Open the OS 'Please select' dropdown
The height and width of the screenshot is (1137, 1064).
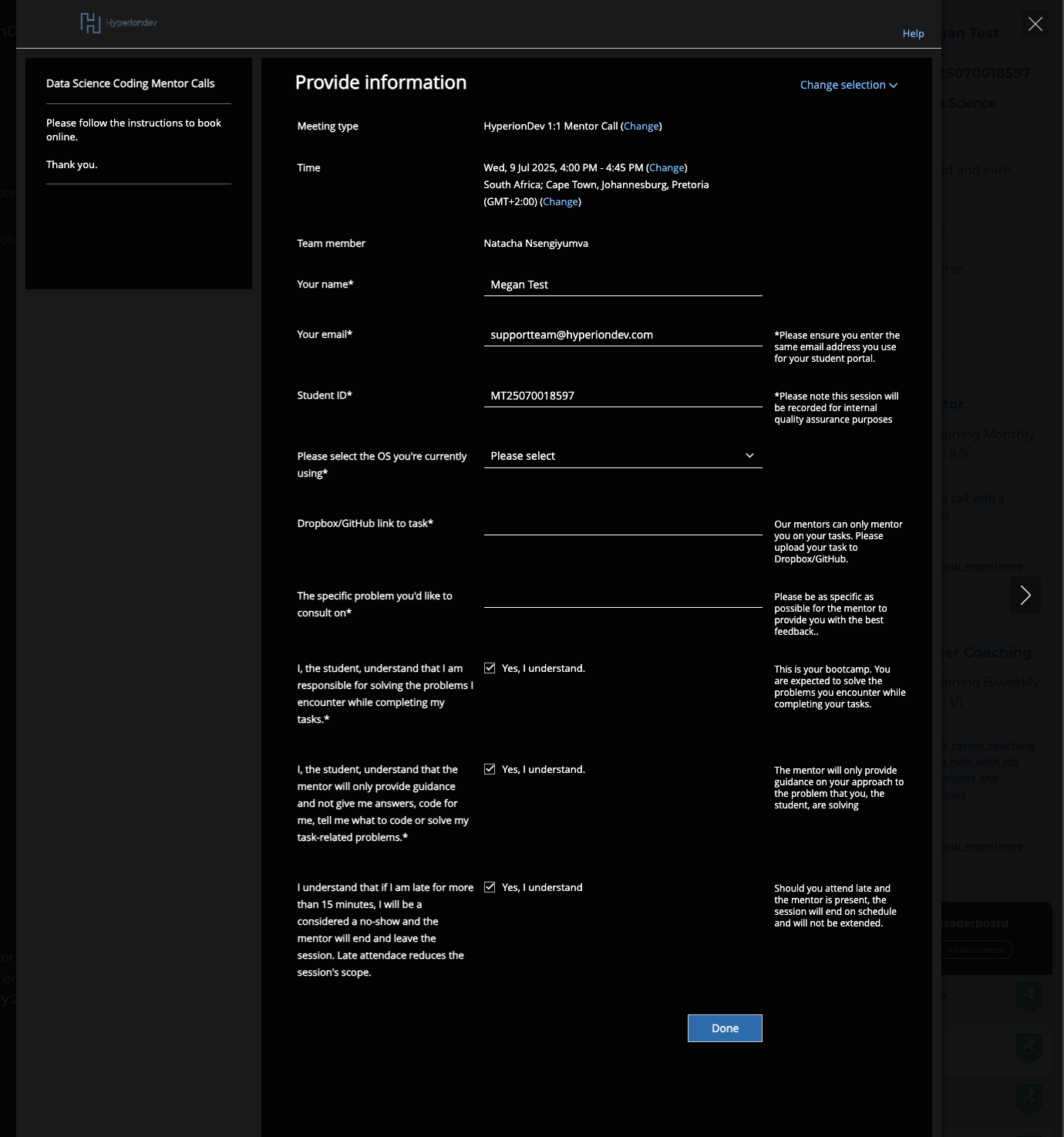622,456
